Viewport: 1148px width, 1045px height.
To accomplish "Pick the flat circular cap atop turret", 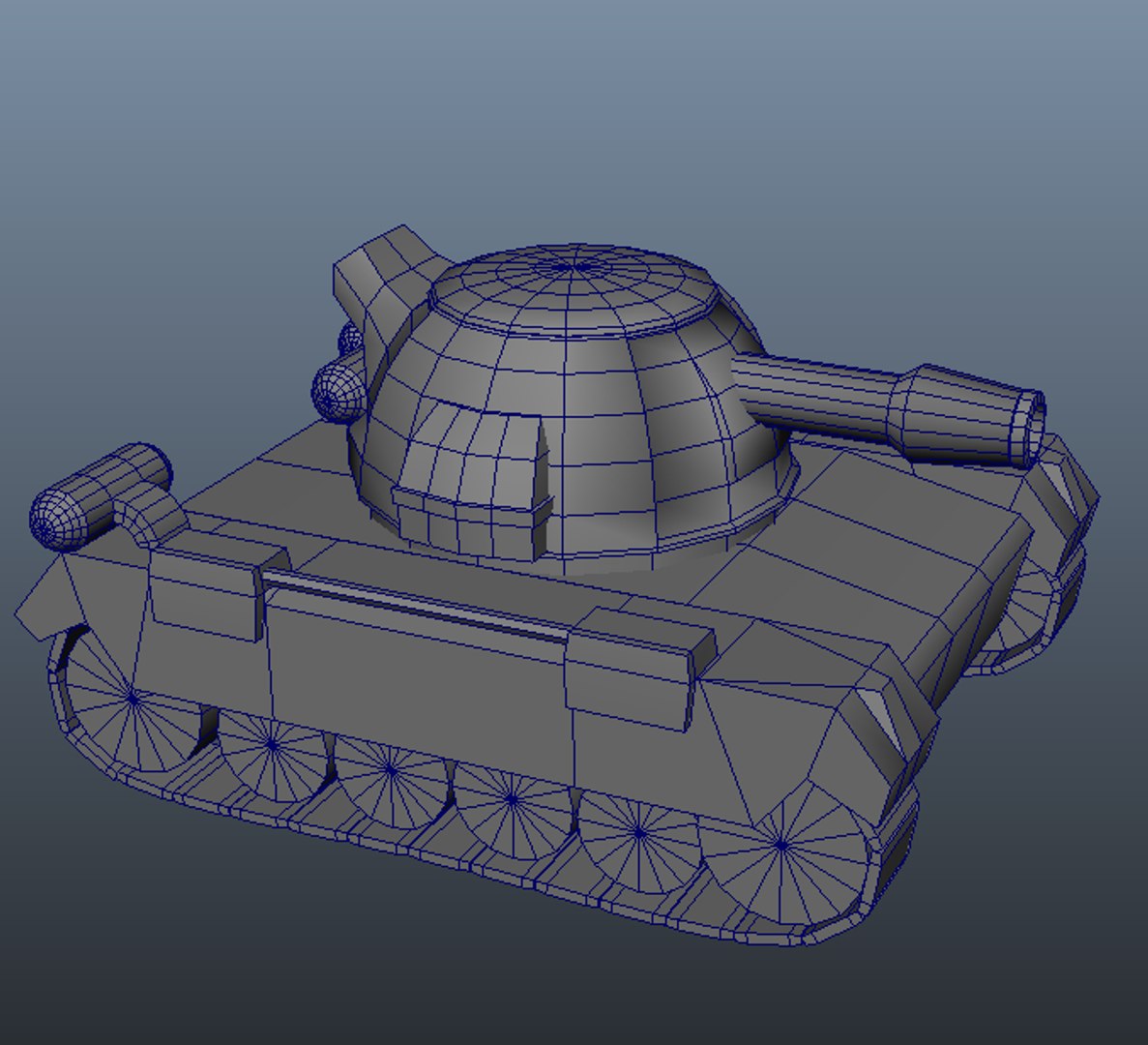I will tap(575, 289).
